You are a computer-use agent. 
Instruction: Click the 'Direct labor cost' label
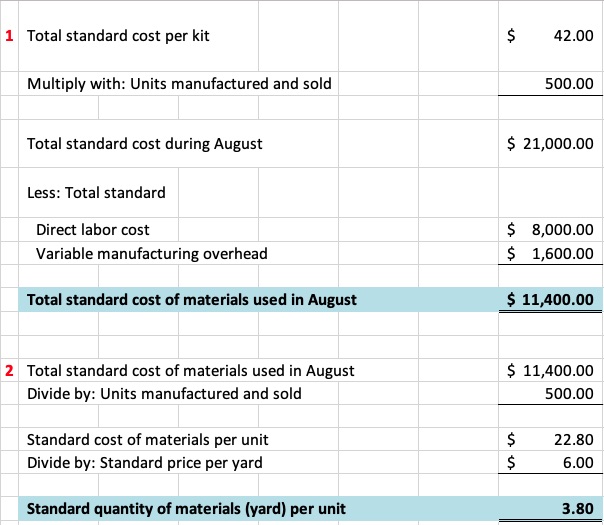(93, 229)
